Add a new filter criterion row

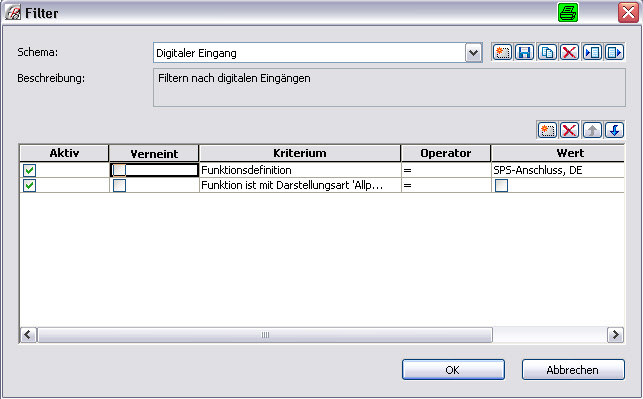(547, 130)
